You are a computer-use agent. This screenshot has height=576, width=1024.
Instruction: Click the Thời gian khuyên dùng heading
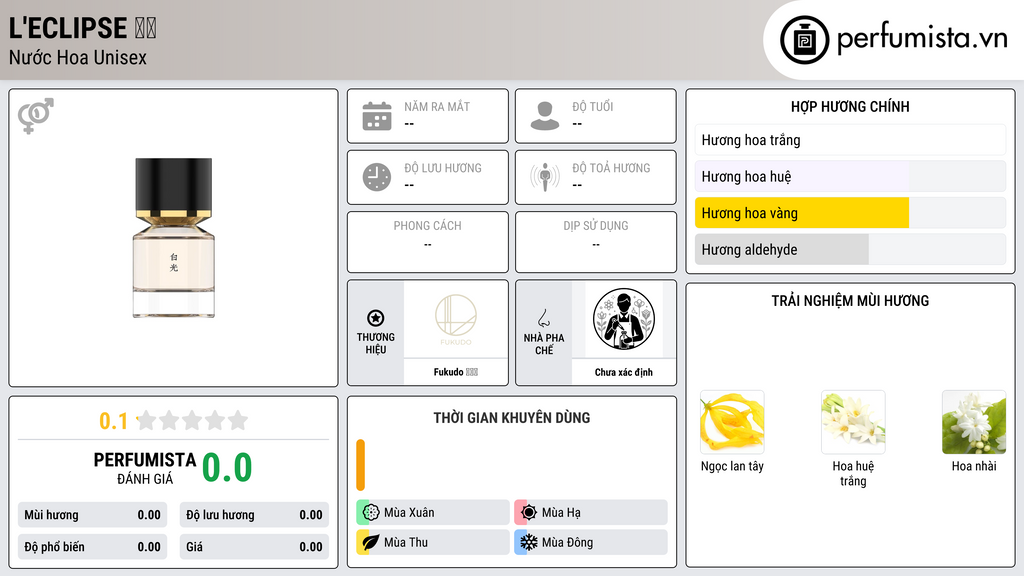(512, 418)
